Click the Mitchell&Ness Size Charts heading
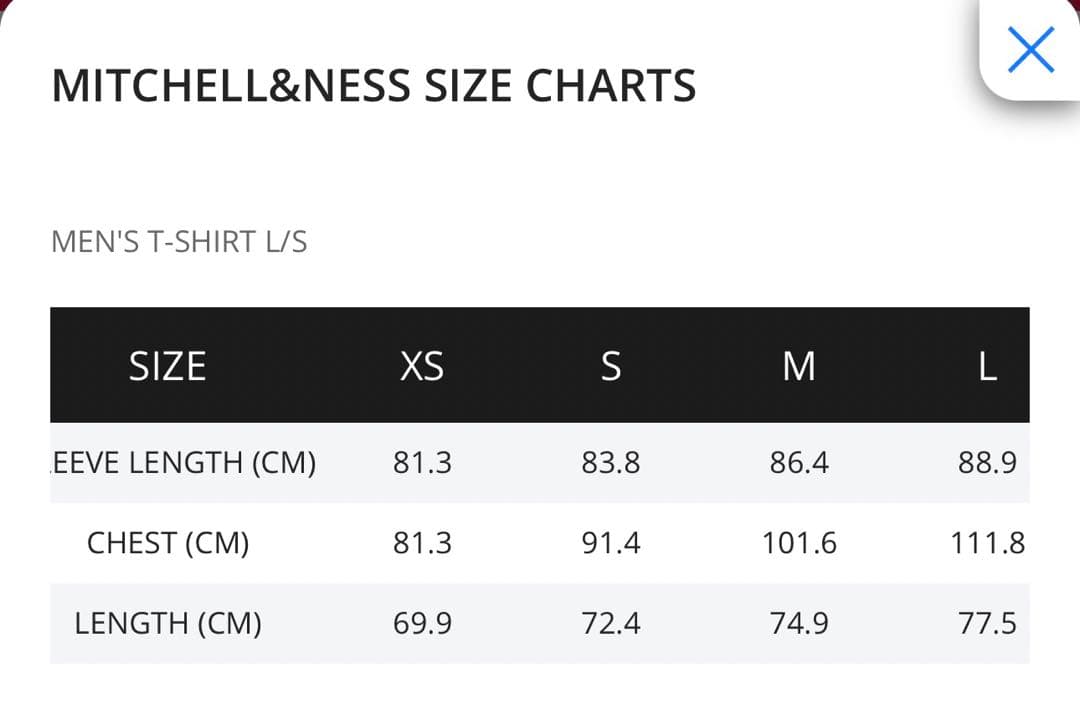 click(x=373, y=86)
